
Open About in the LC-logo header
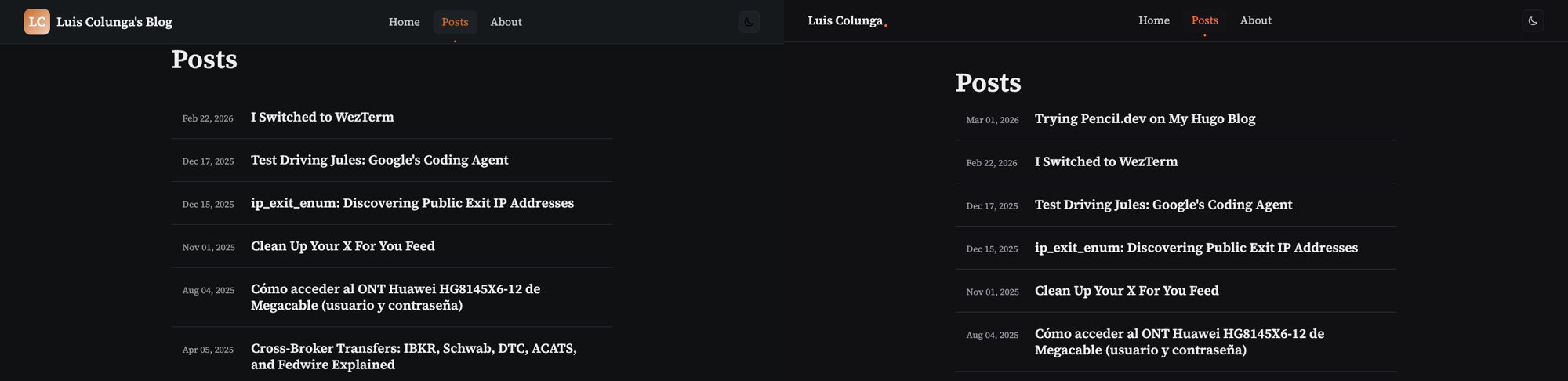[506, 22]
